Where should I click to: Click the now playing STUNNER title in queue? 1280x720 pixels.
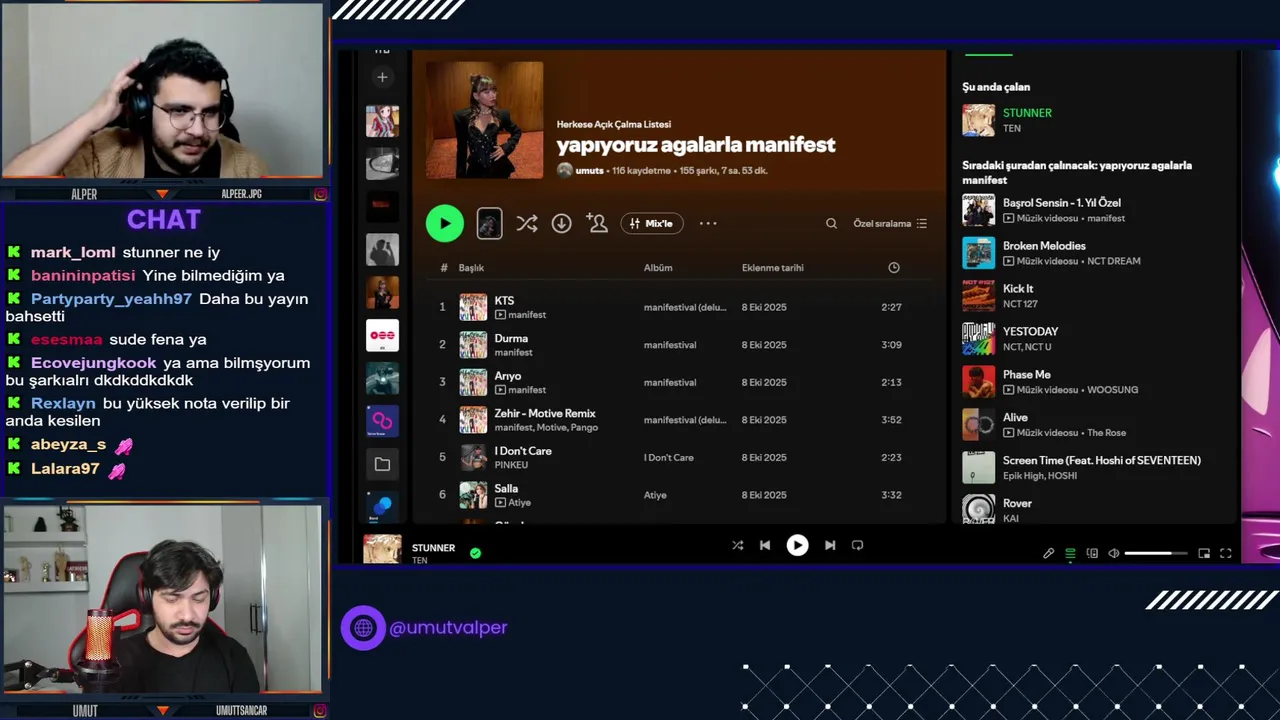[x=1027, y=113]
